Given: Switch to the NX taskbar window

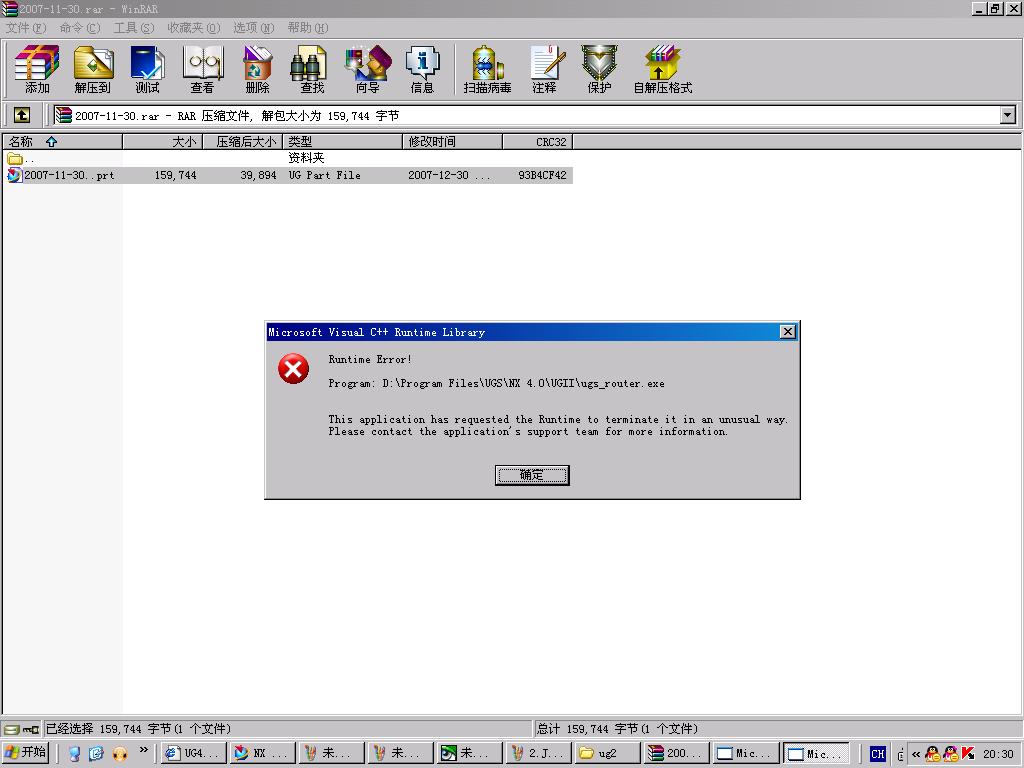Looking at the screenshot, I should [x=262, y=753].
